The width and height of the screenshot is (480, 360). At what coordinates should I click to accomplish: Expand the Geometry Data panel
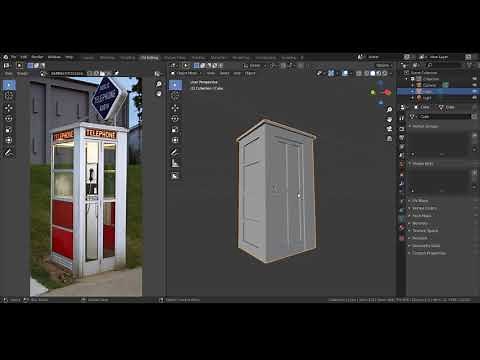(x=426, y=246)
